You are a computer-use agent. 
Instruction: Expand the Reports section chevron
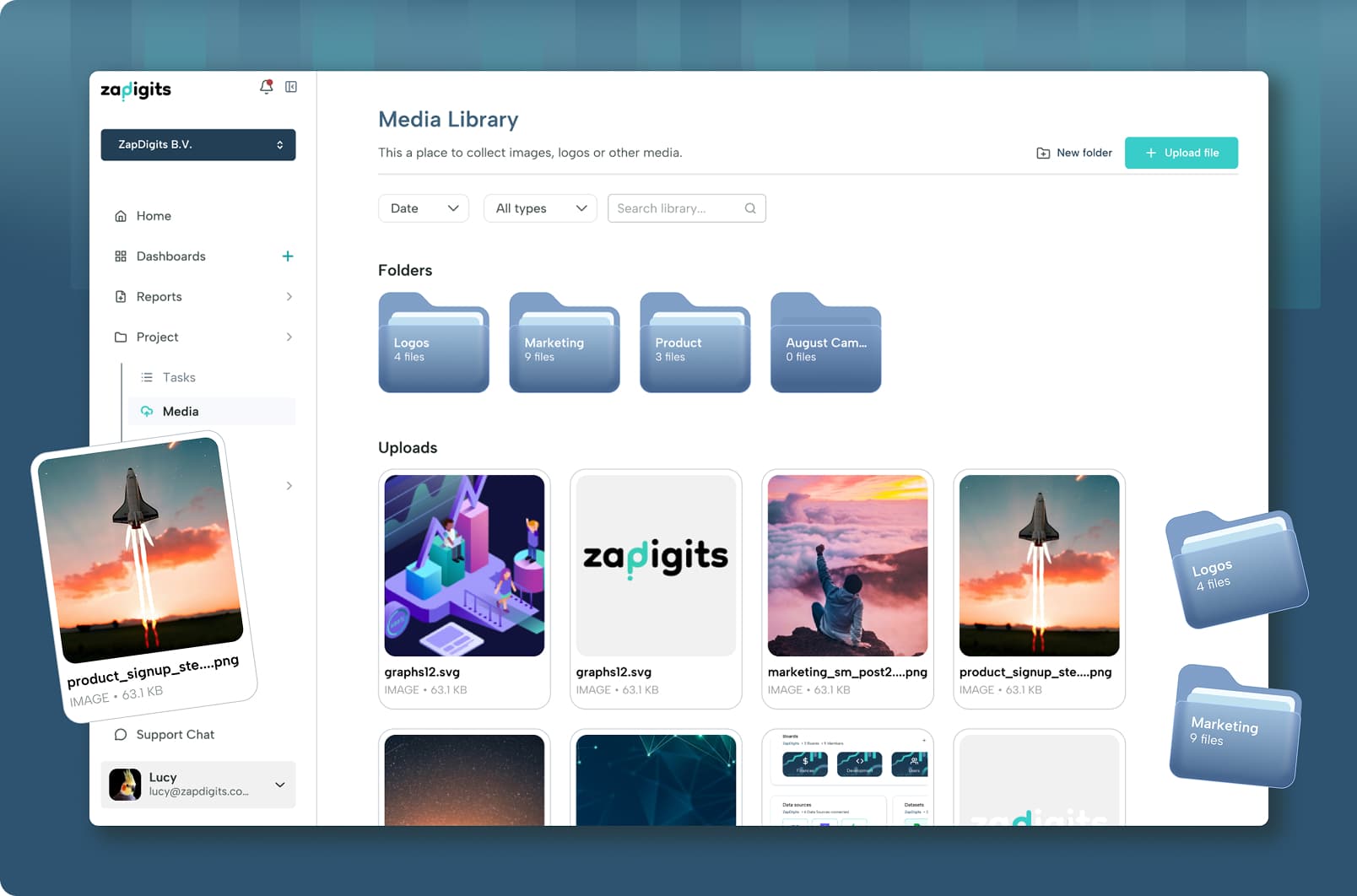290,296
